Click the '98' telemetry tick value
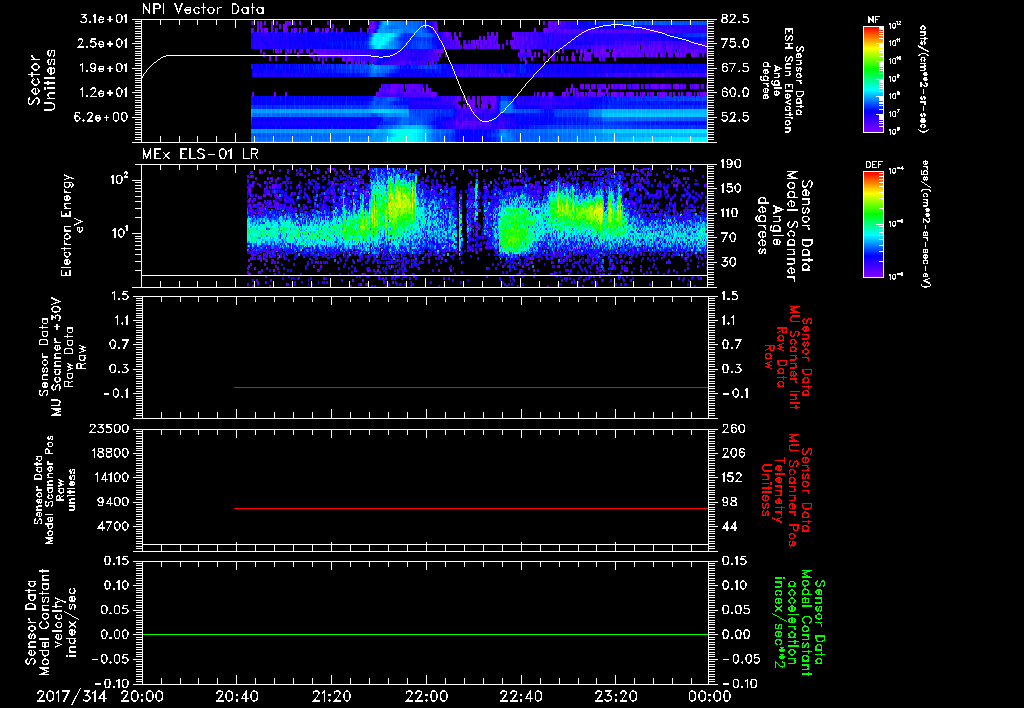This screenshot has height=708, width=1024. (729, 502)
